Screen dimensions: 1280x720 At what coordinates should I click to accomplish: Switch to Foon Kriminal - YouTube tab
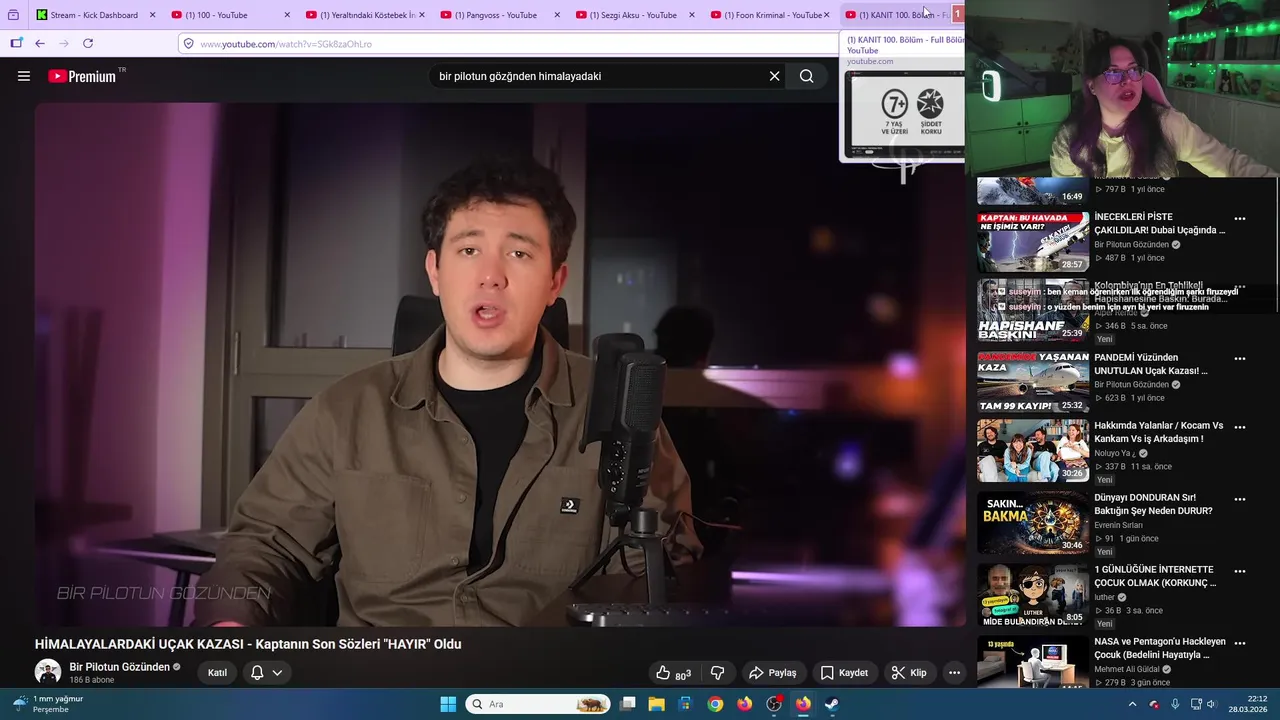tap(770, 15)
